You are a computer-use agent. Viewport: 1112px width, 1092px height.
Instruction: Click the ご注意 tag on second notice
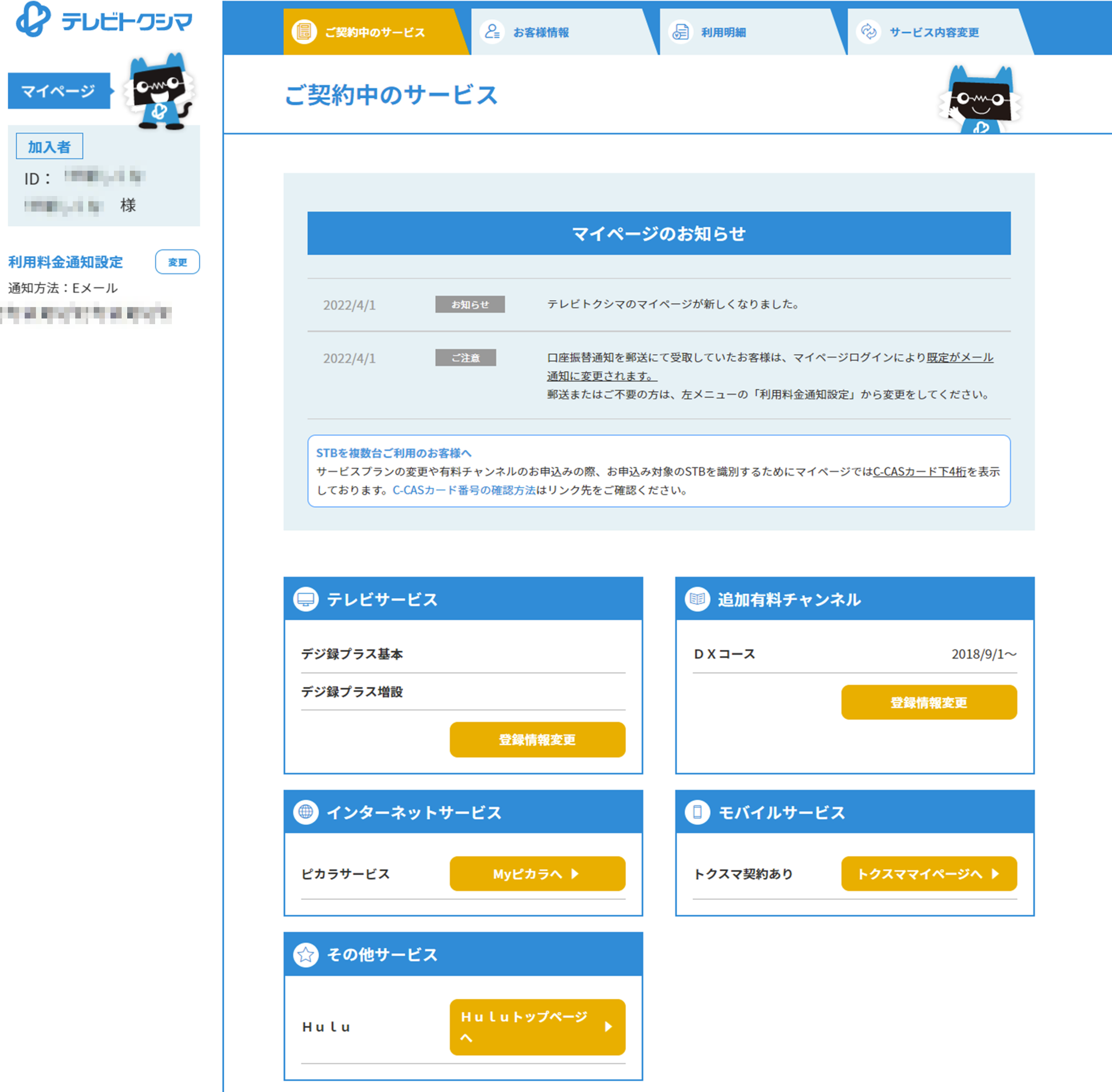[x=466, y=357]
